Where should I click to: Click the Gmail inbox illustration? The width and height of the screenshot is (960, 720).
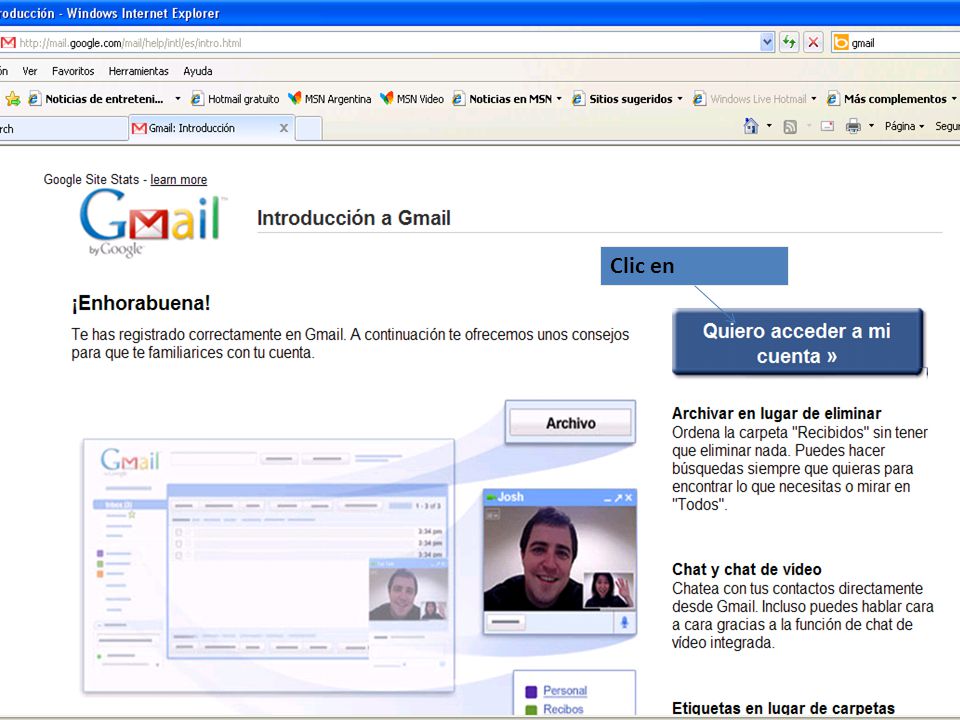point(269,566)
